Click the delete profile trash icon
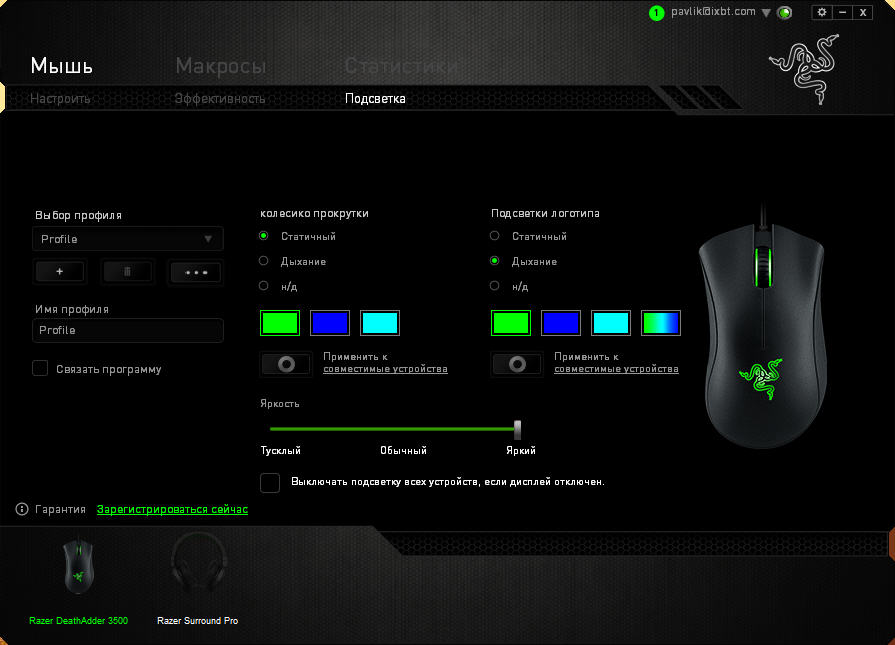This screenshot has height=645, width=895. point(127,272)
